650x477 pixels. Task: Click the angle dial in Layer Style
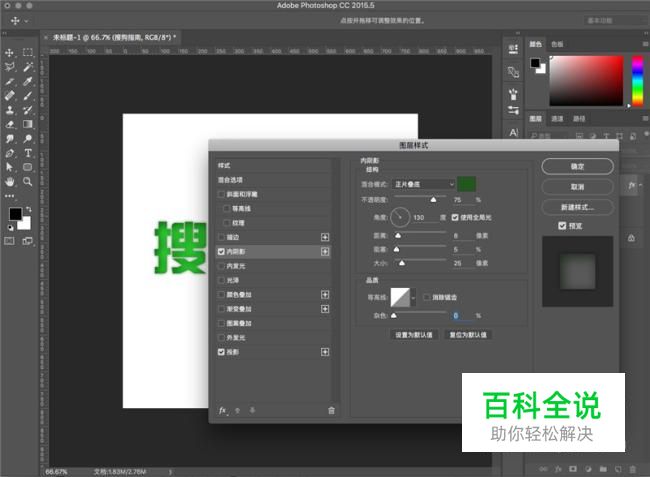(400, 217)
